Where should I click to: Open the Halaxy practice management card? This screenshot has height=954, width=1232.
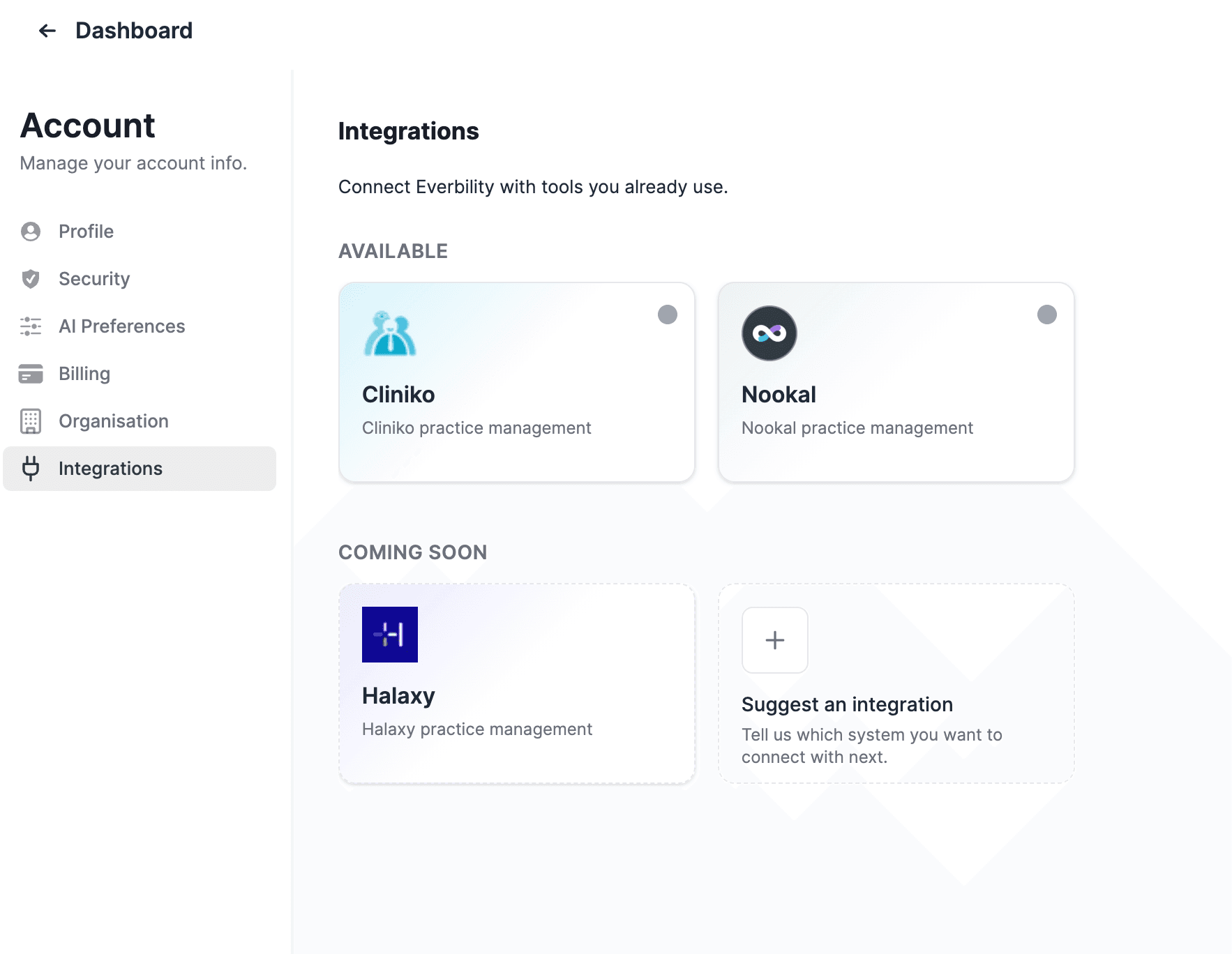(x=516, y=711)
